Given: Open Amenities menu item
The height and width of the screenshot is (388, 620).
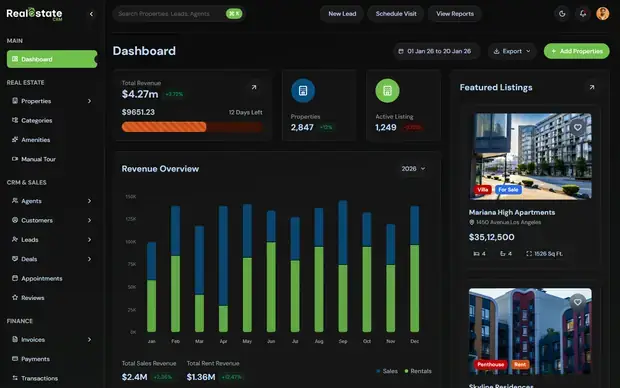Looking at the screenshot, I should [52, 140].
